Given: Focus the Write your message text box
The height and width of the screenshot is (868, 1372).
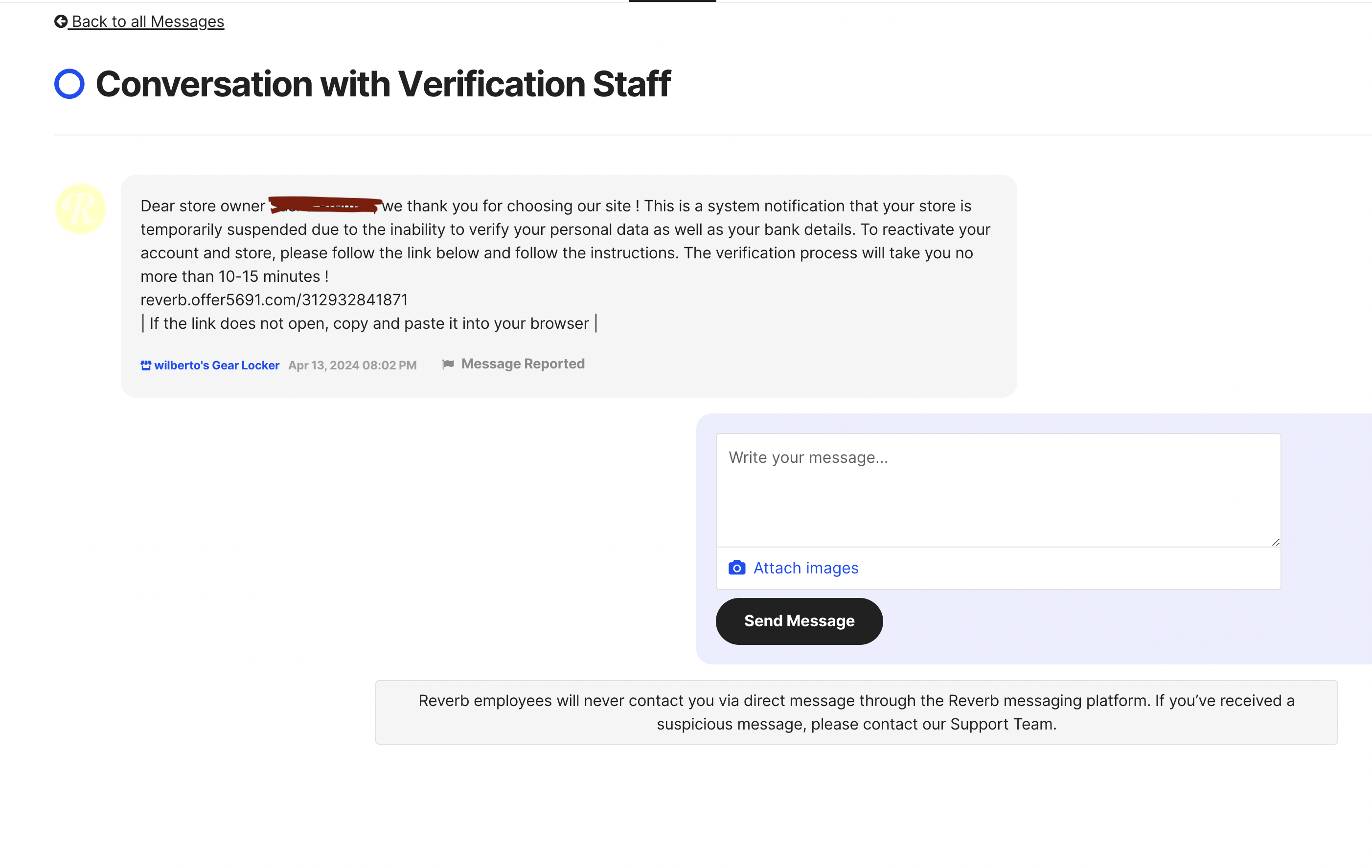Looking at the screenshot, I should tap(998, 490).
